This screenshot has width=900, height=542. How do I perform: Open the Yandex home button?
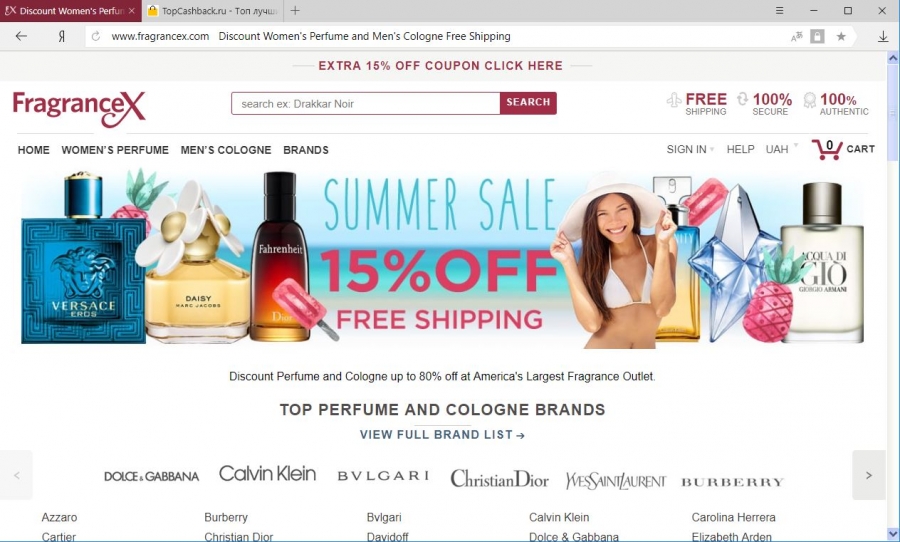tap(61, 36)
